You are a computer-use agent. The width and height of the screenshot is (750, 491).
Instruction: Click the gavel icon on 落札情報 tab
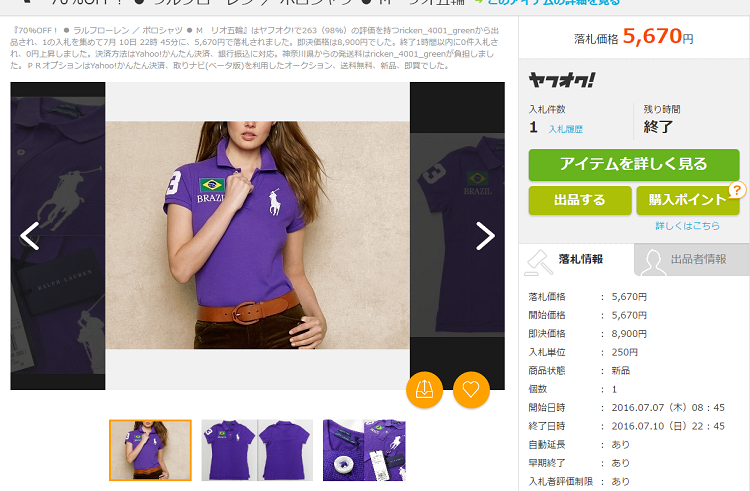pos(541,260)
